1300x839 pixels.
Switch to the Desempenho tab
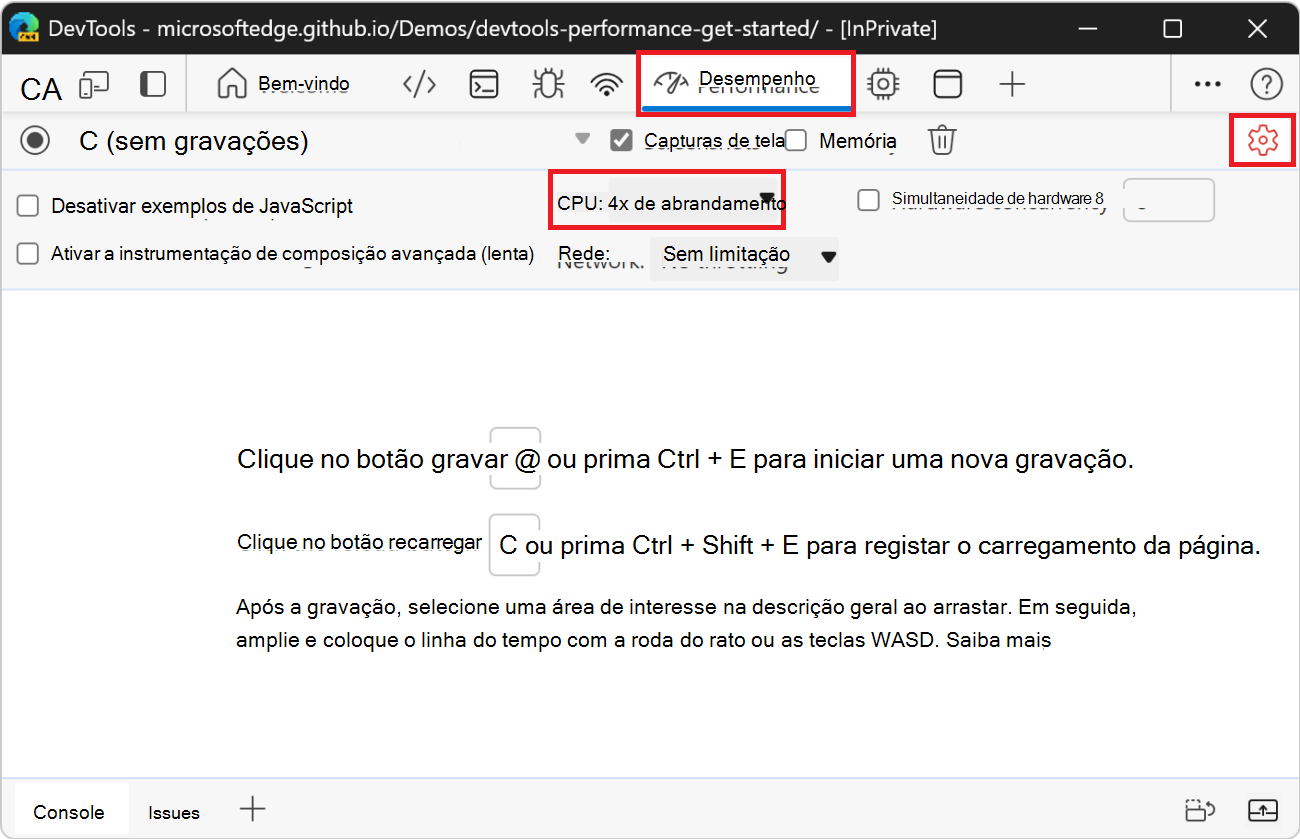point(746,84)
